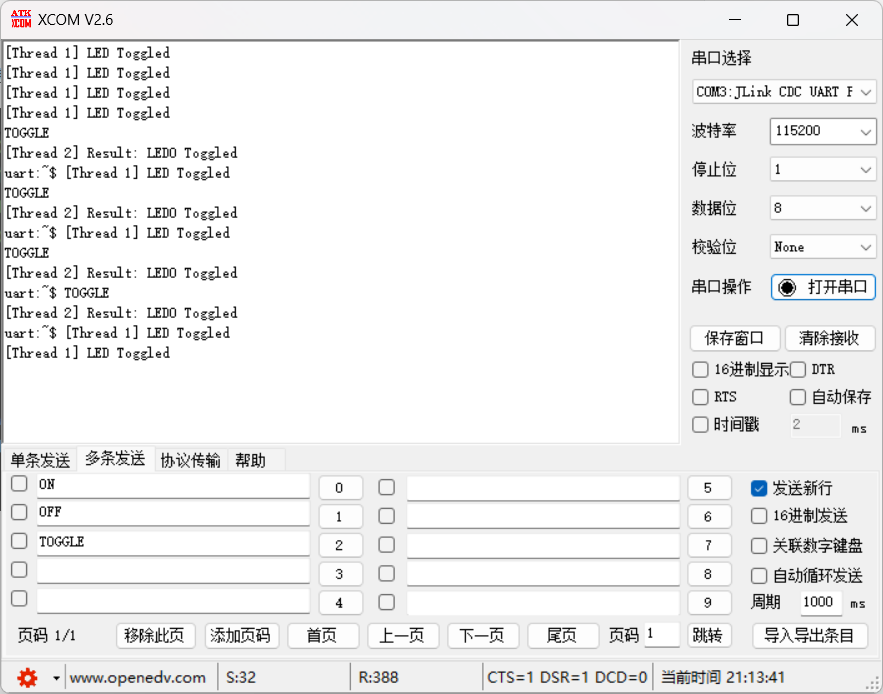The width and height of the screenshot is (883, 694).
Task: Send the ON command with button 0
Action: (x=340, y=488)
